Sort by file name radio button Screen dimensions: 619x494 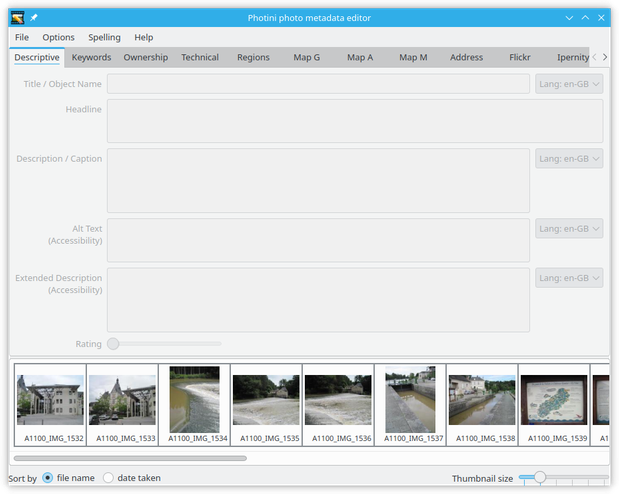click(x=47, y=478)
